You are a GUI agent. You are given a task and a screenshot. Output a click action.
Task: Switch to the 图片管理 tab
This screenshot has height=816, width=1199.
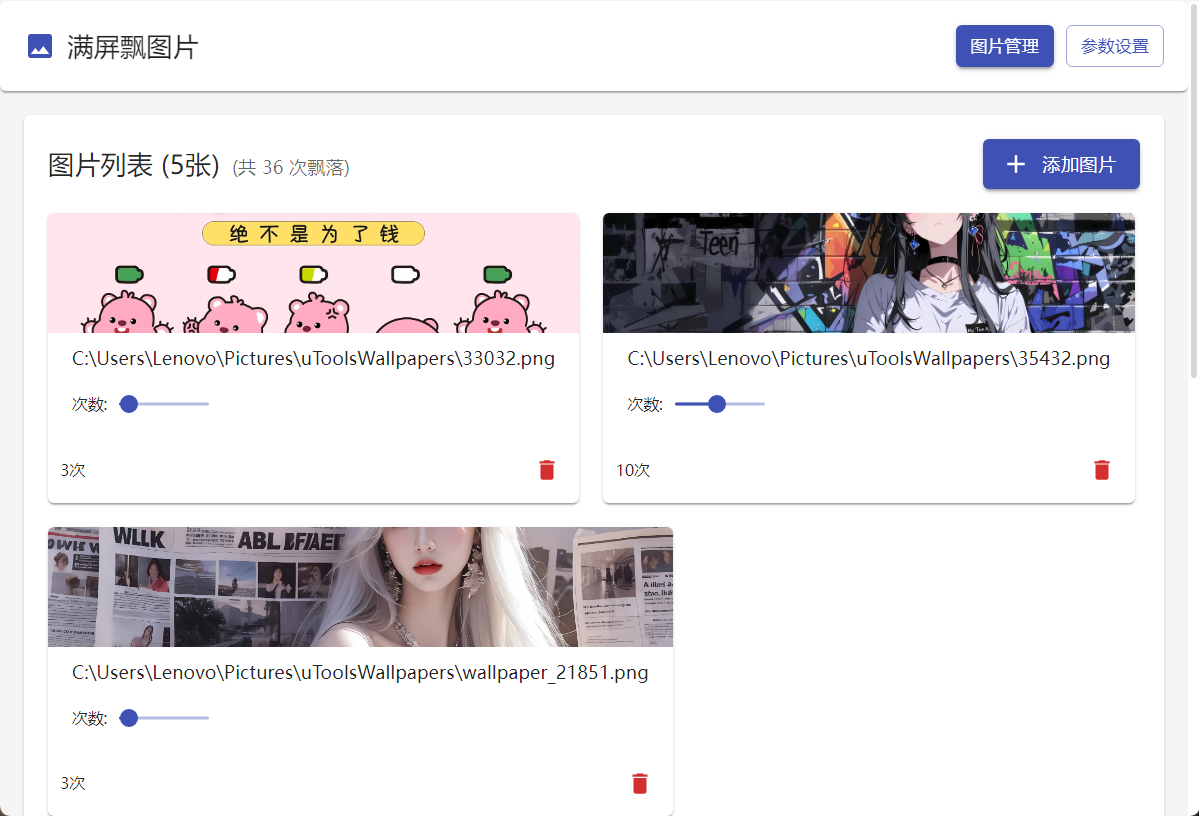[x=1004, y=46]
